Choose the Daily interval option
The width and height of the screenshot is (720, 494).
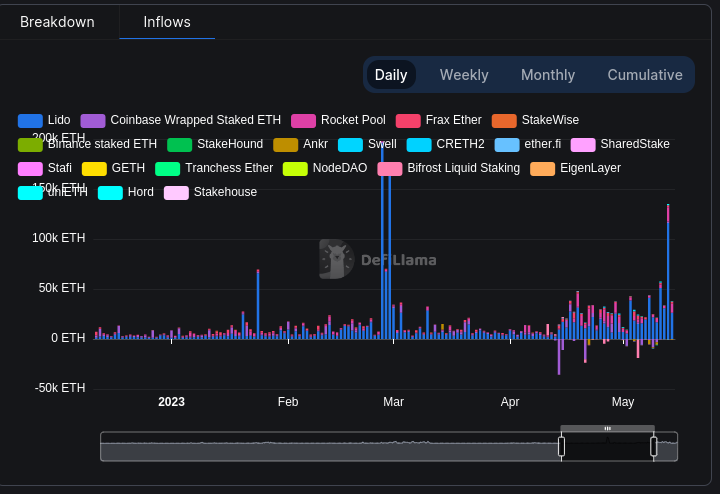(391, 75)
